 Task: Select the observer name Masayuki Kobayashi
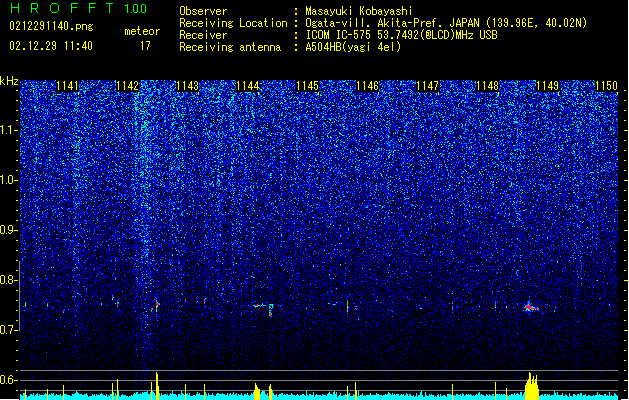tap(358, 11)
